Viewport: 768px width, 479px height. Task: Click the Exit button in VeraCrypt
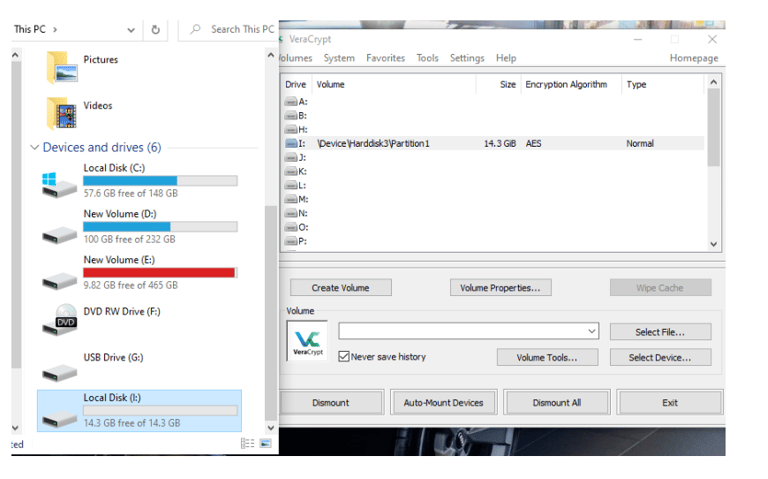(x=670, y=402)
